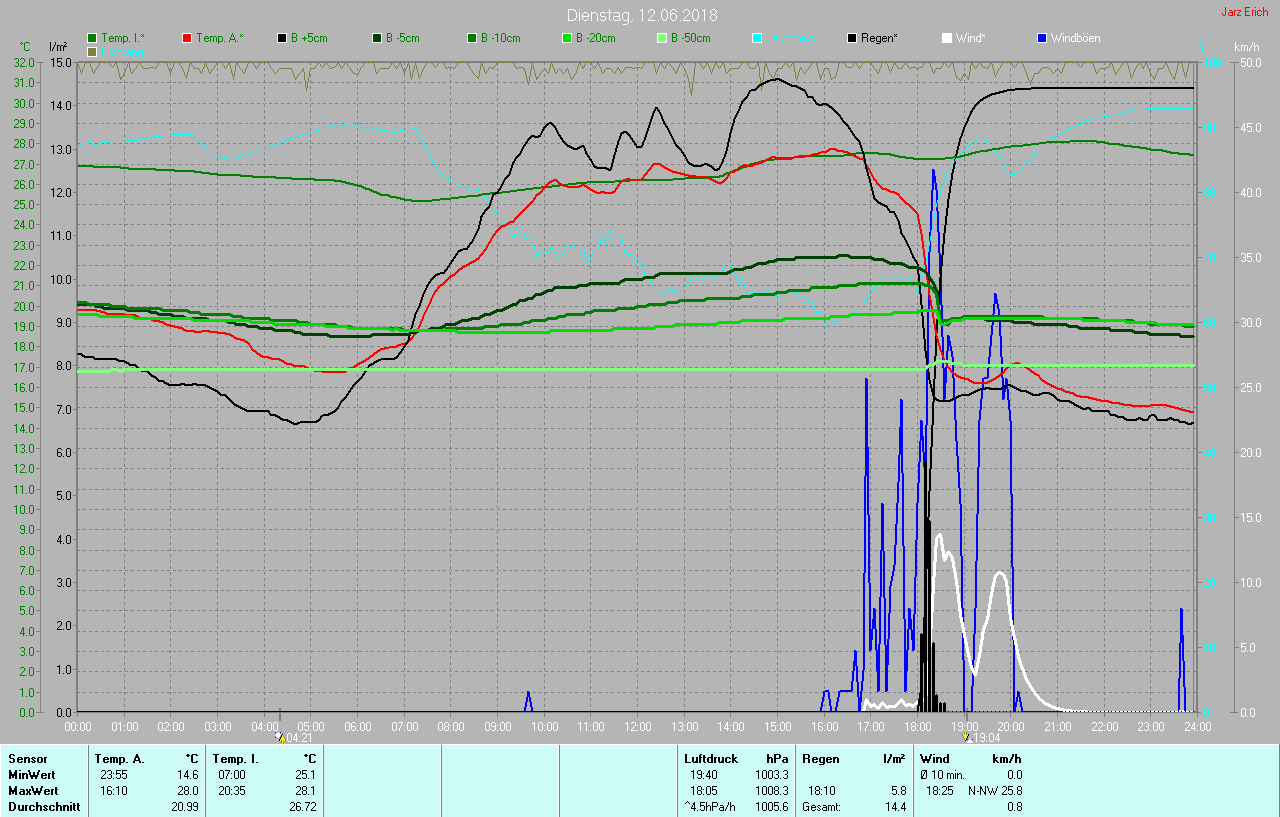Click the blue Windböen legend swatch
This screenshot has width=1280, height=817.
pos(1042,38)
